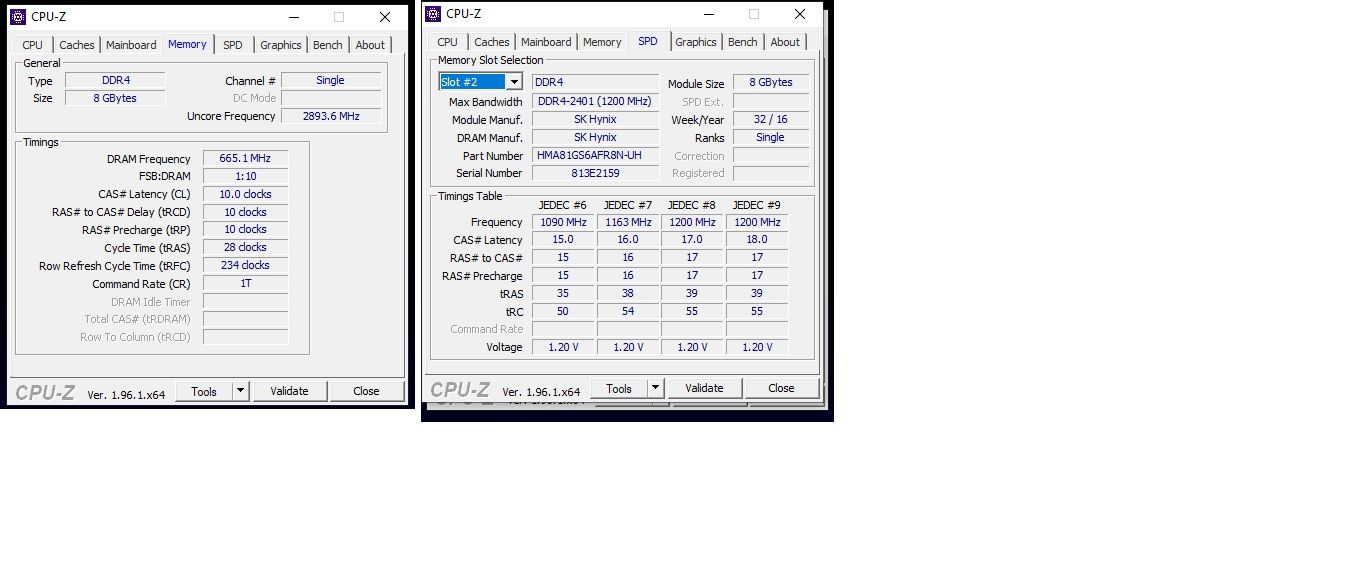Click the empty DC Mode field
The height and width of the screenshot is (562, 1356).
click(x=331, y=98)
